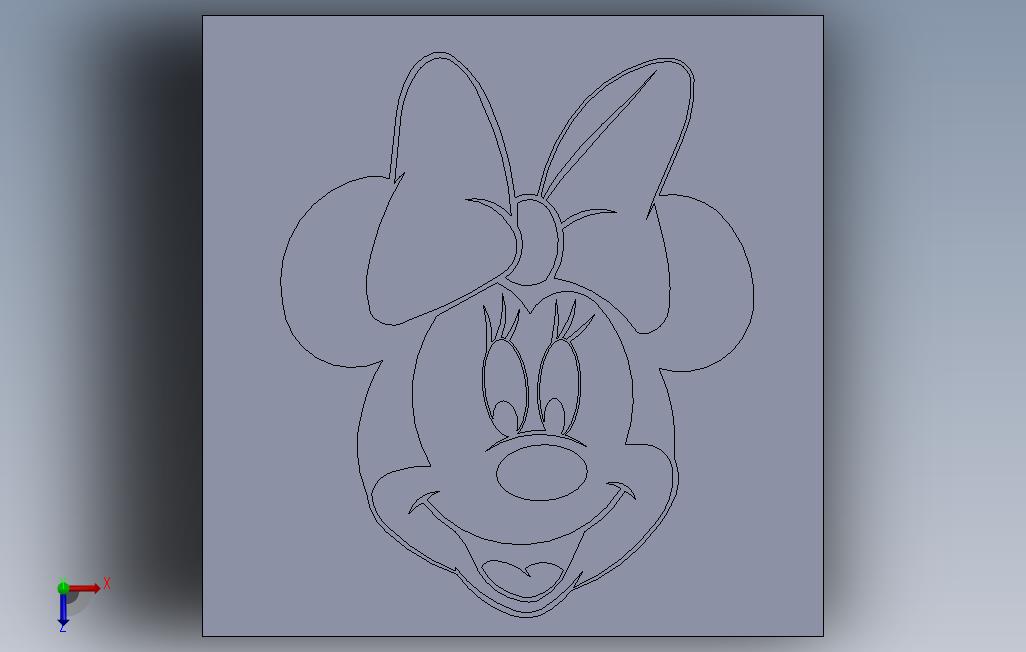Click the green Y axis ball of triad
Viewport: 1026px width, 652px height.
click(63, 588)
